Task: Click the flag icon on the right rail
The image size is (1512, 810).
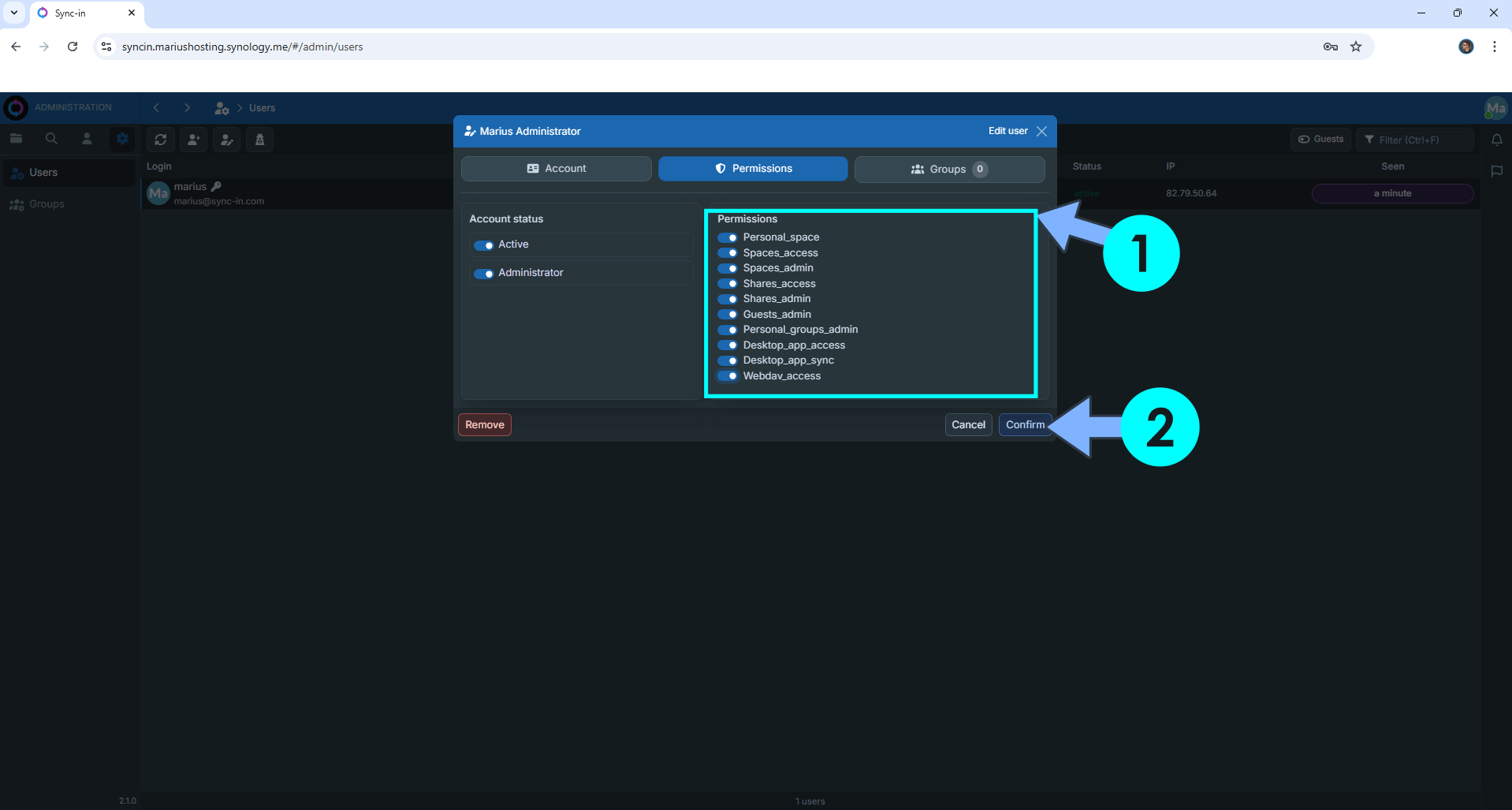Action: tap(1497, 171)
